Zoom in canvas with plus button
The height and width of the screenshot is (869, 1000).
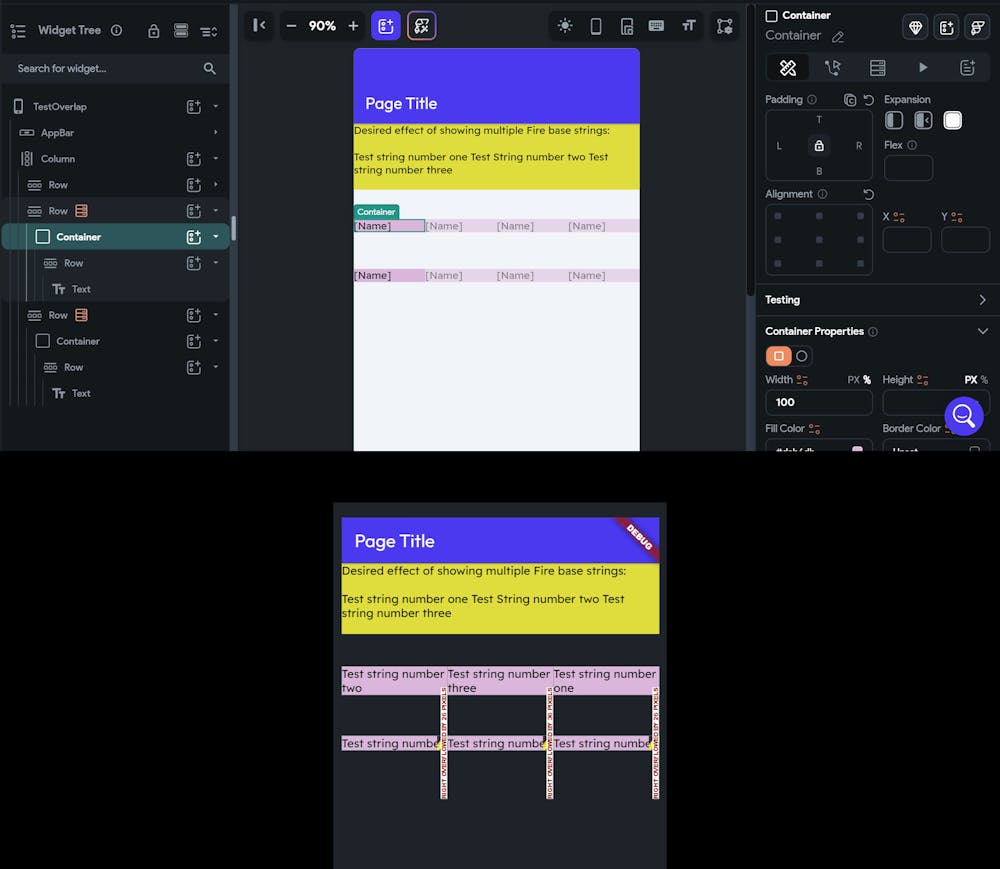click(x=353, y=26)
